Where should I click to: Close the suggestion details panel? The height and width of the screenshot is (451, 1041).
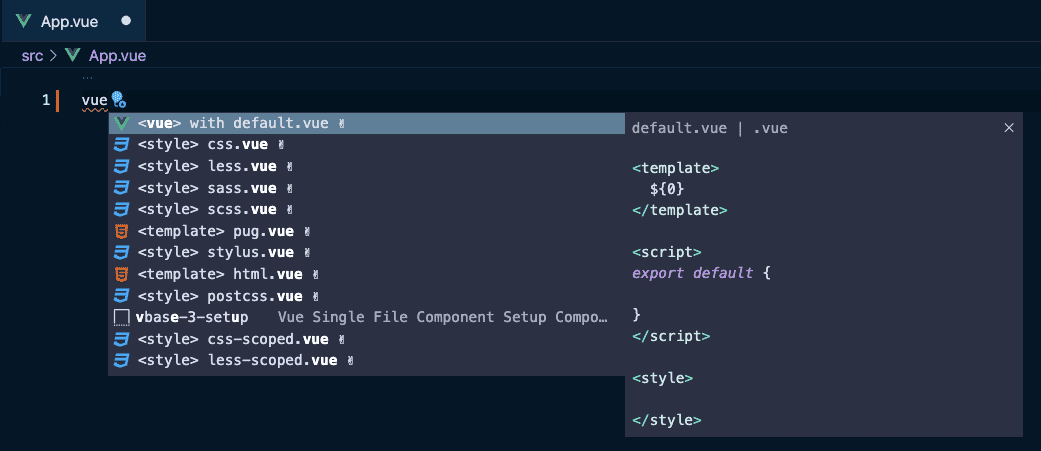click(1009, 128)
